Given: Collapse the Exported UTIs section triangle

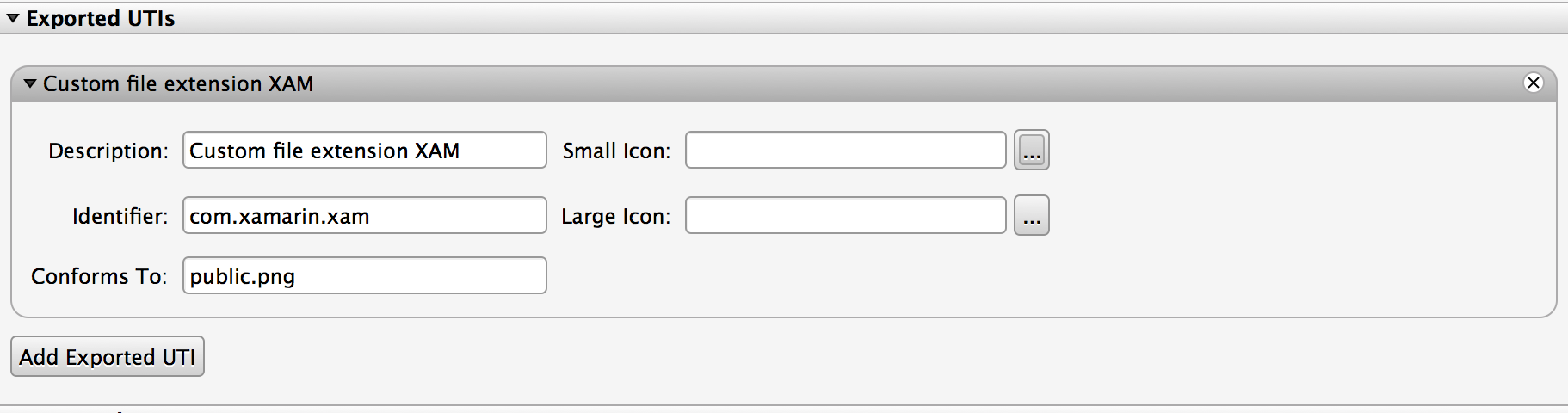Looking at the screenshot, I should coord(12,18).
